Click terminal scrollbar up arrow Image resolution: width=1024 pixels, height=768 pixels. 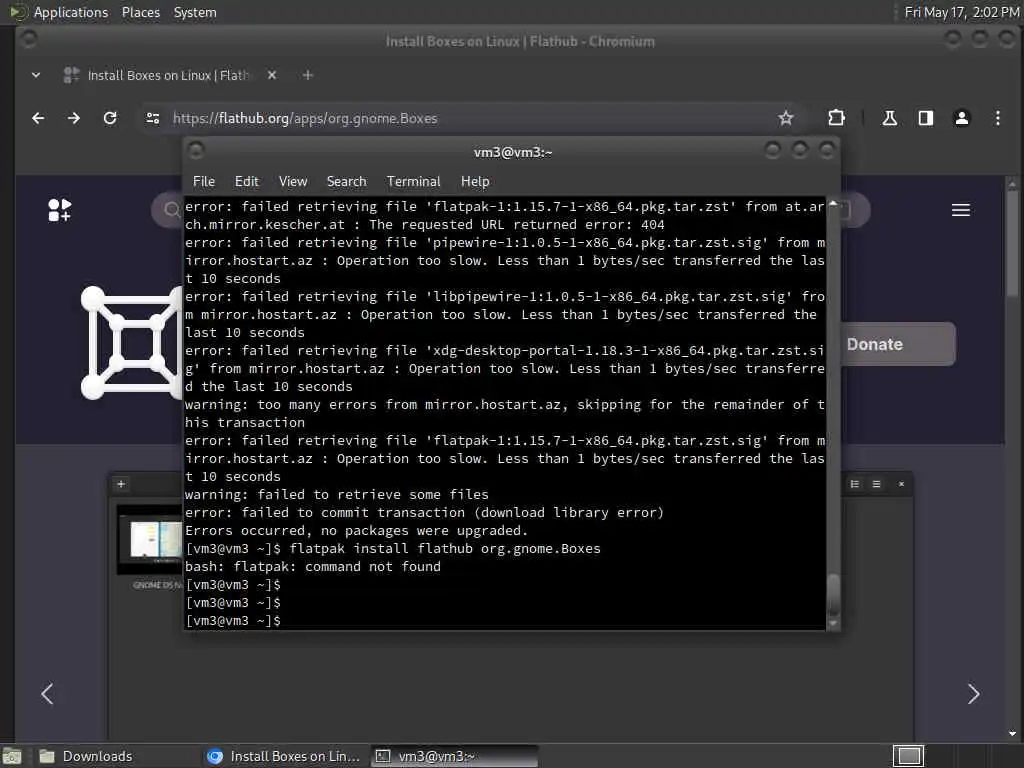point(833,204)
